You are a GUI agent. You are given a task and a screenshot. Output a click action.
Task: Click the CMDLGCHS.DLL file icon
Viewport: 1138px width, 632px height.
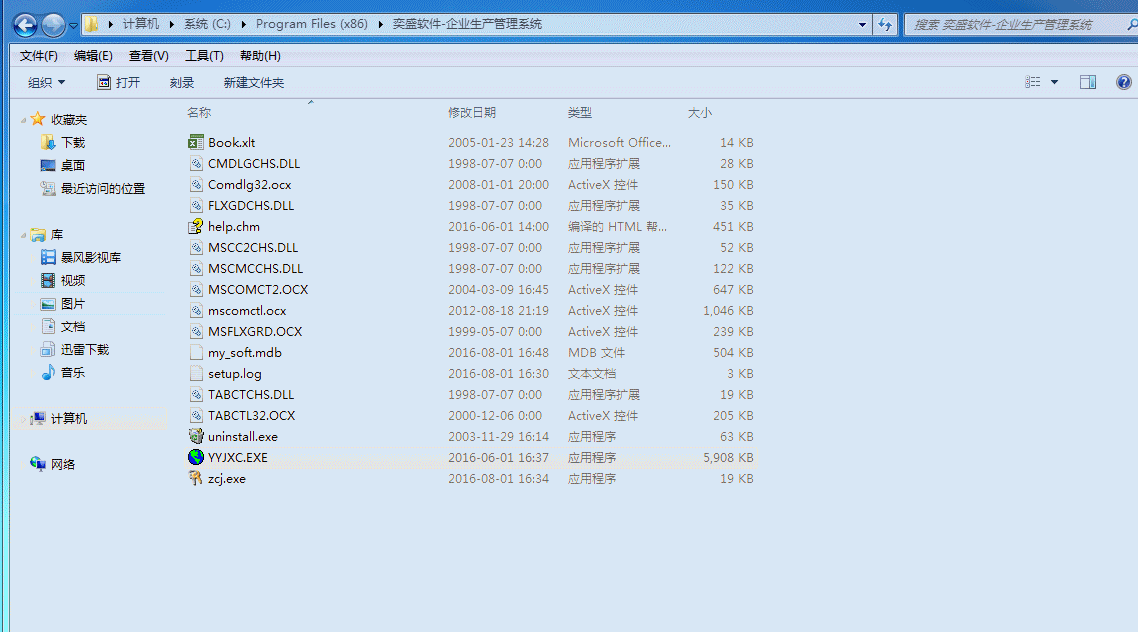[195, 163]
